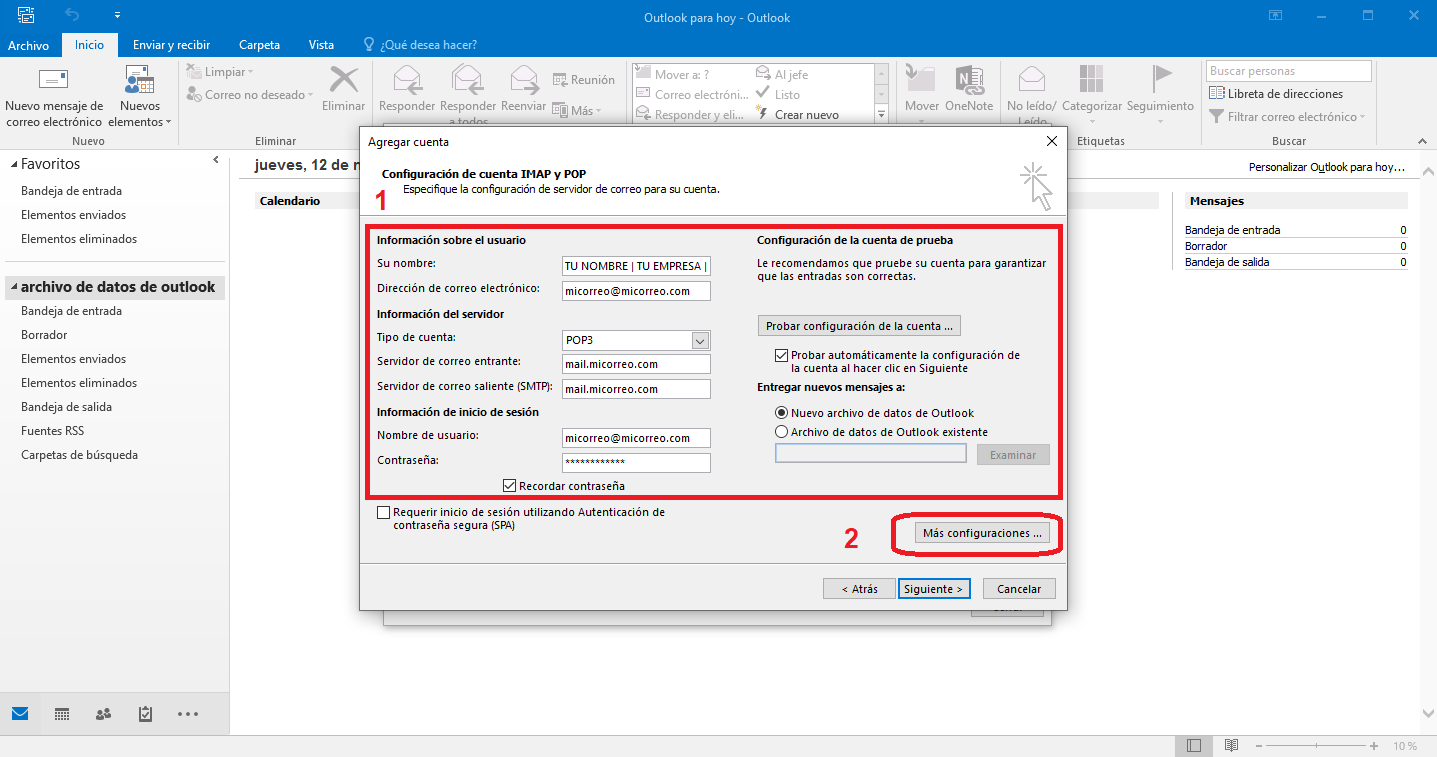Click the Siguiente button
Screen dimensions: 1437x757
click(933, 589)
